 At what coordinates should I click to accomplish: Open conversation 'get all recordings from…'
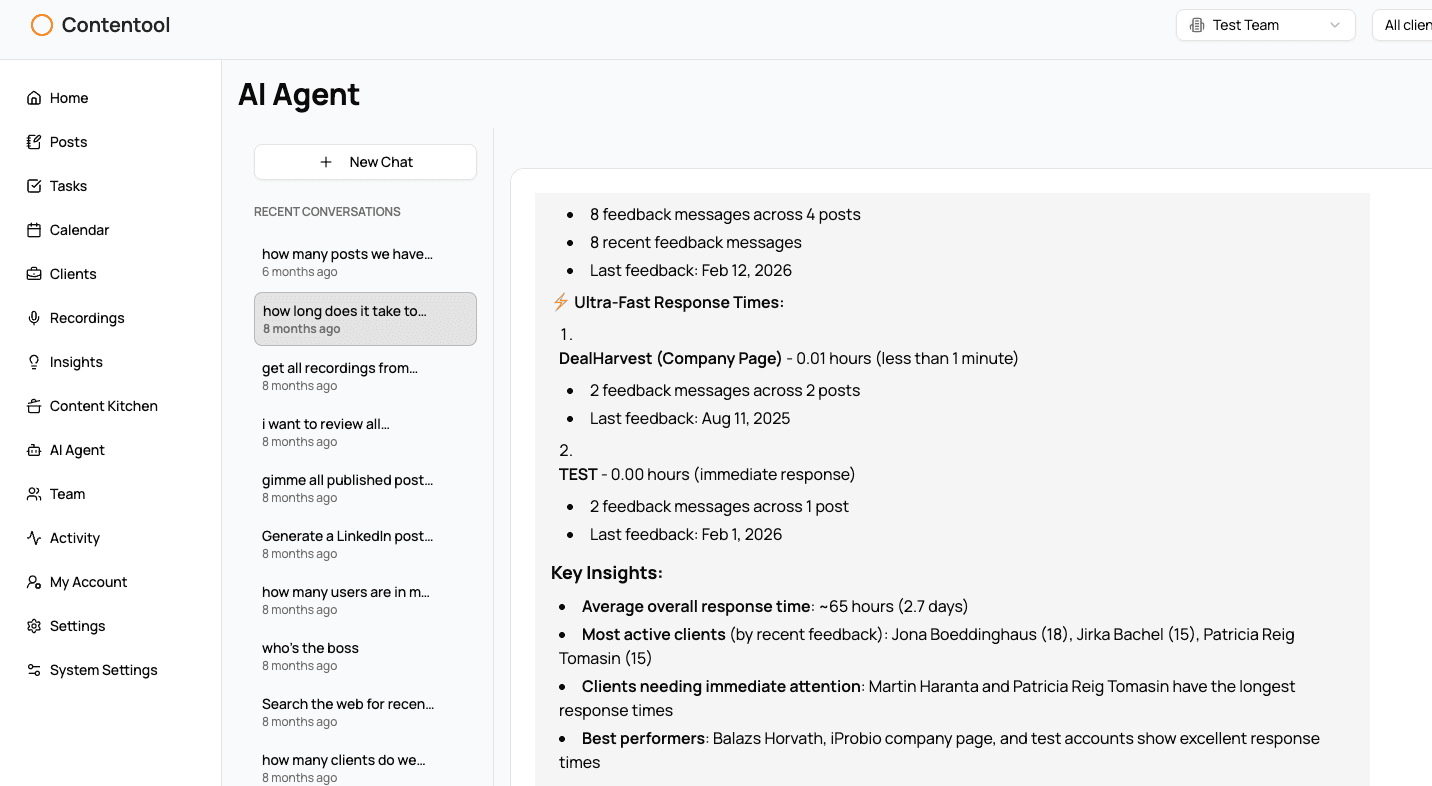tap(365, 376)
